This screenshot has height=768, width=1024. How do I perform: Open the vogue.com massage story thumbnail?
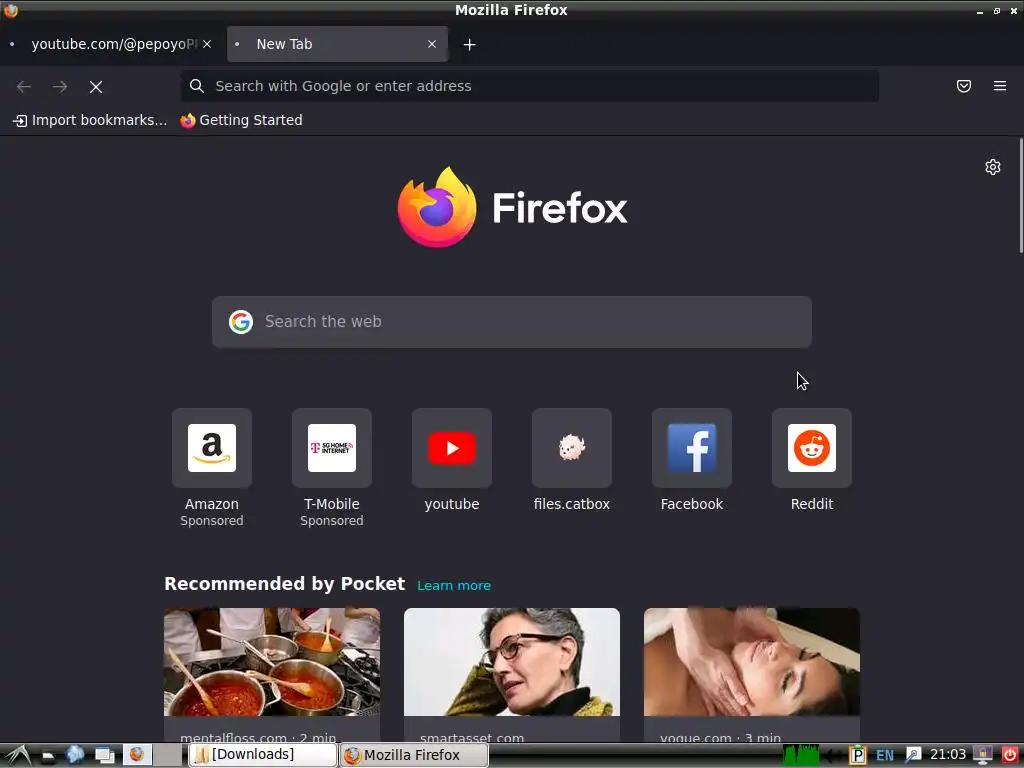(x=752, y=662)
